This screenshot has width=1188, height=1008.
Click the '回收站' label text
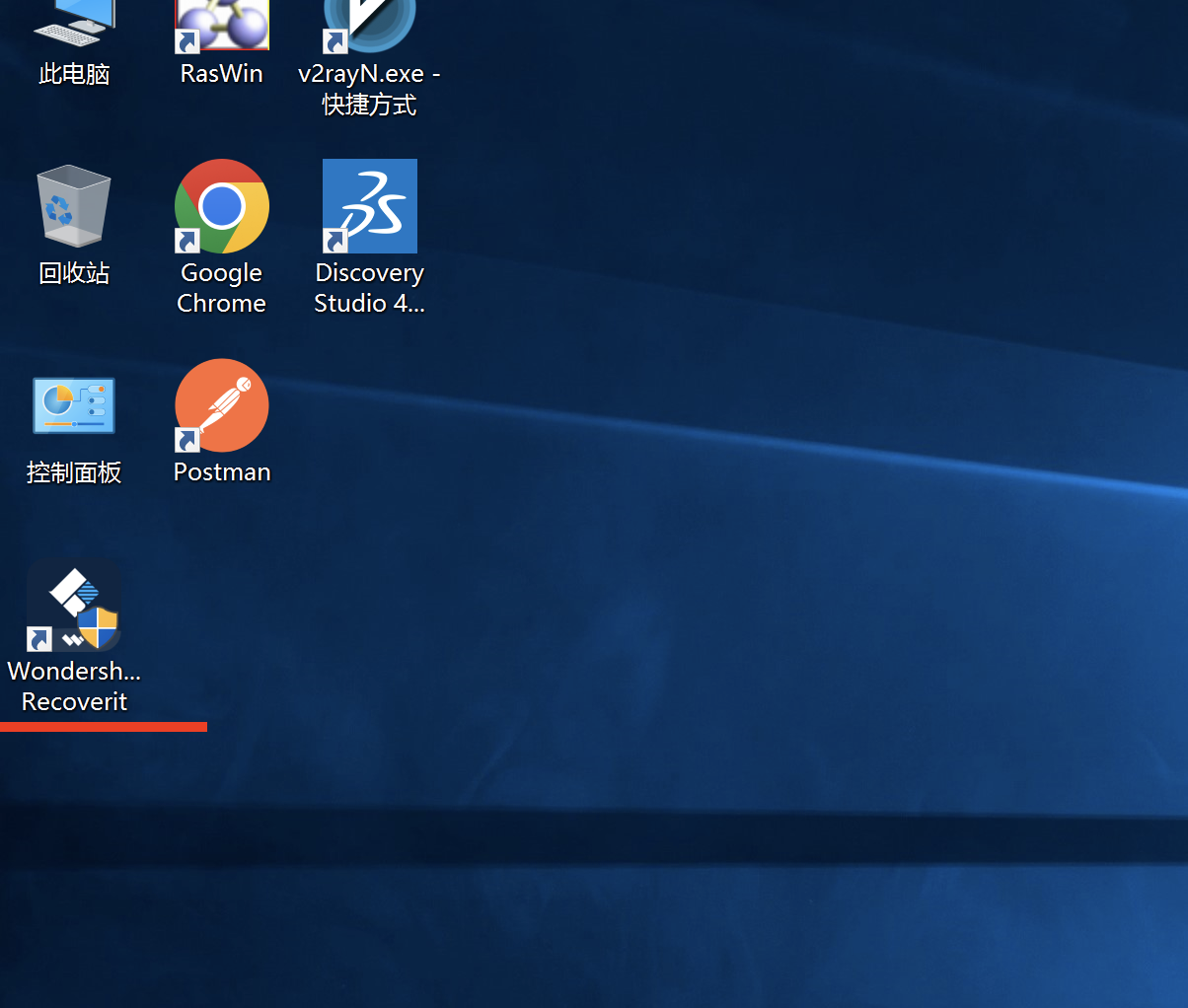[x=74, y=273]
